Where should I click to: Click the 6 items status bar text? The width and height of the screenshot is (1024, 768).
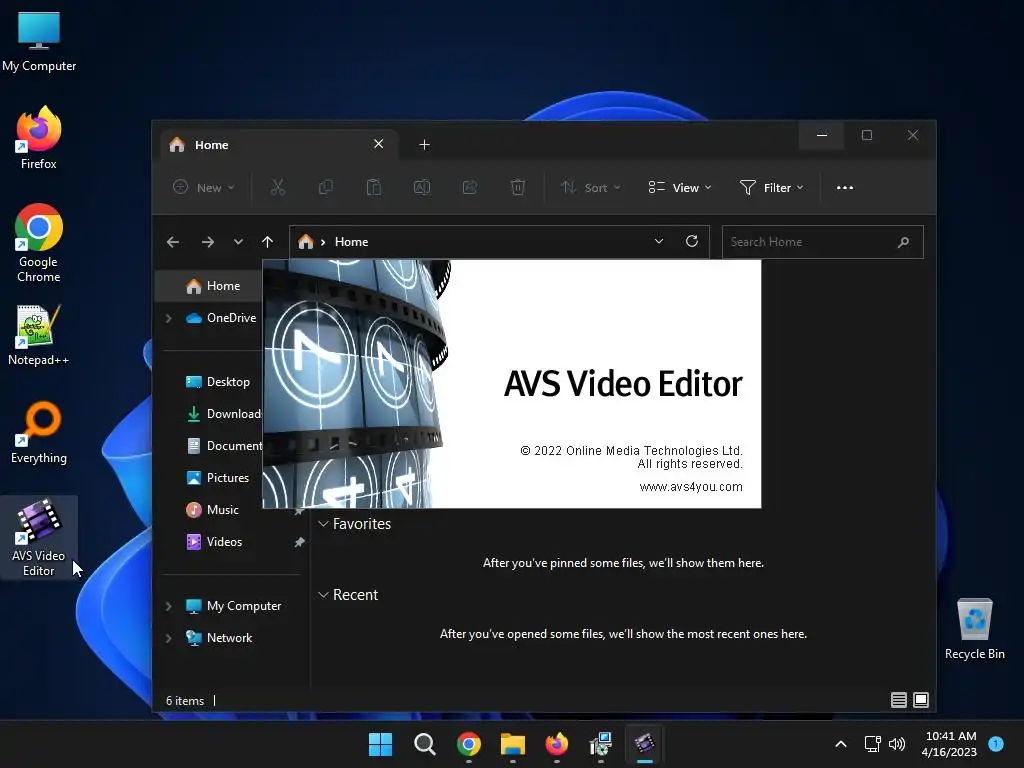click(185, 701)
